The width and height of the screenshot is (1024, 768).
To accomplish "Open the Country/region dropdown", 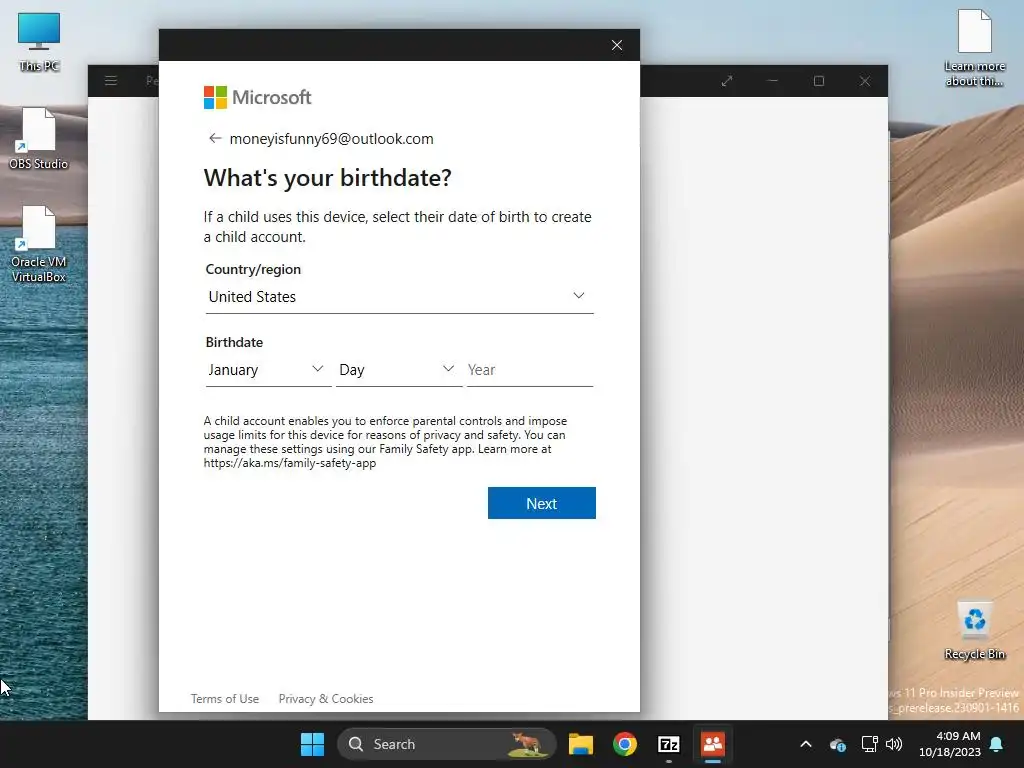I will [399, 296].
